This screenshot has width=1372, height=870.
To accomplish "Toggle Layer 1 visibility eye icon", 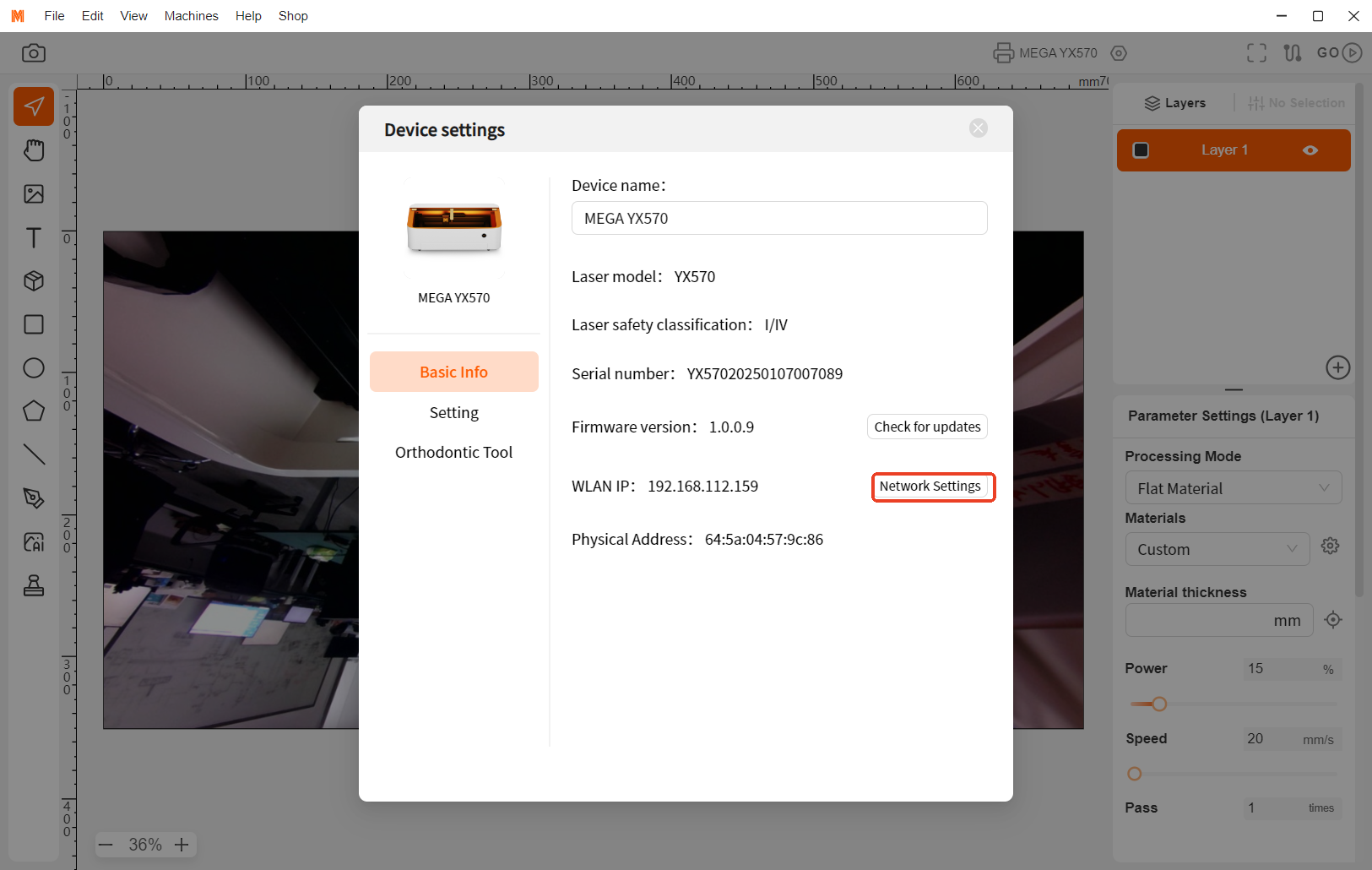I will point(1310,150).
